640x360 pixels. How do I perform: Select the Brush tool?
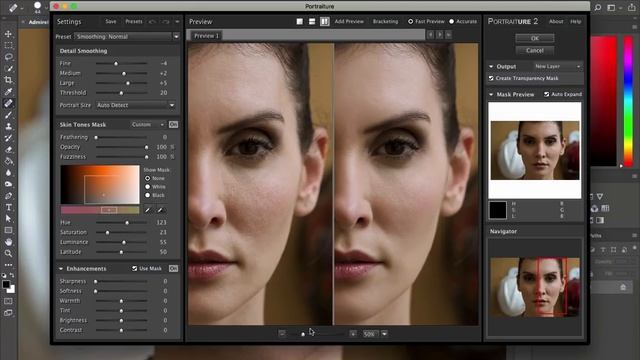[x=8, y=115]
